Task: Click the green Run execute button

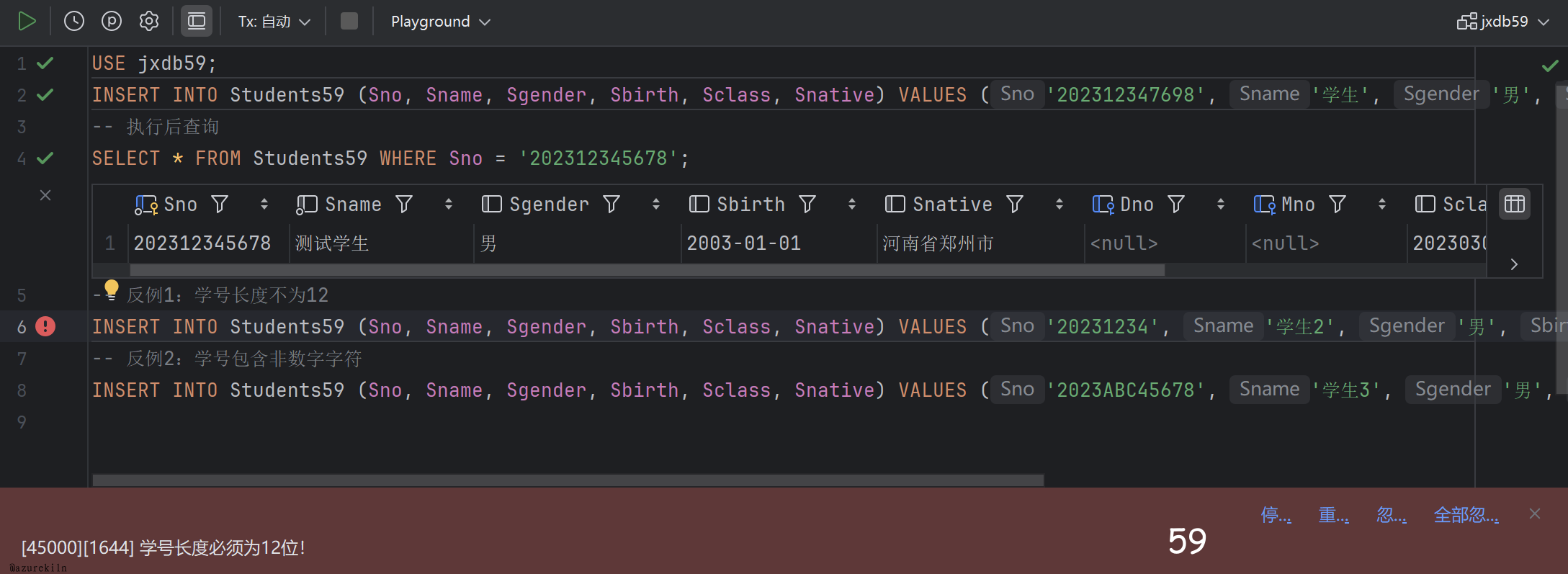Action: [27, 22]
